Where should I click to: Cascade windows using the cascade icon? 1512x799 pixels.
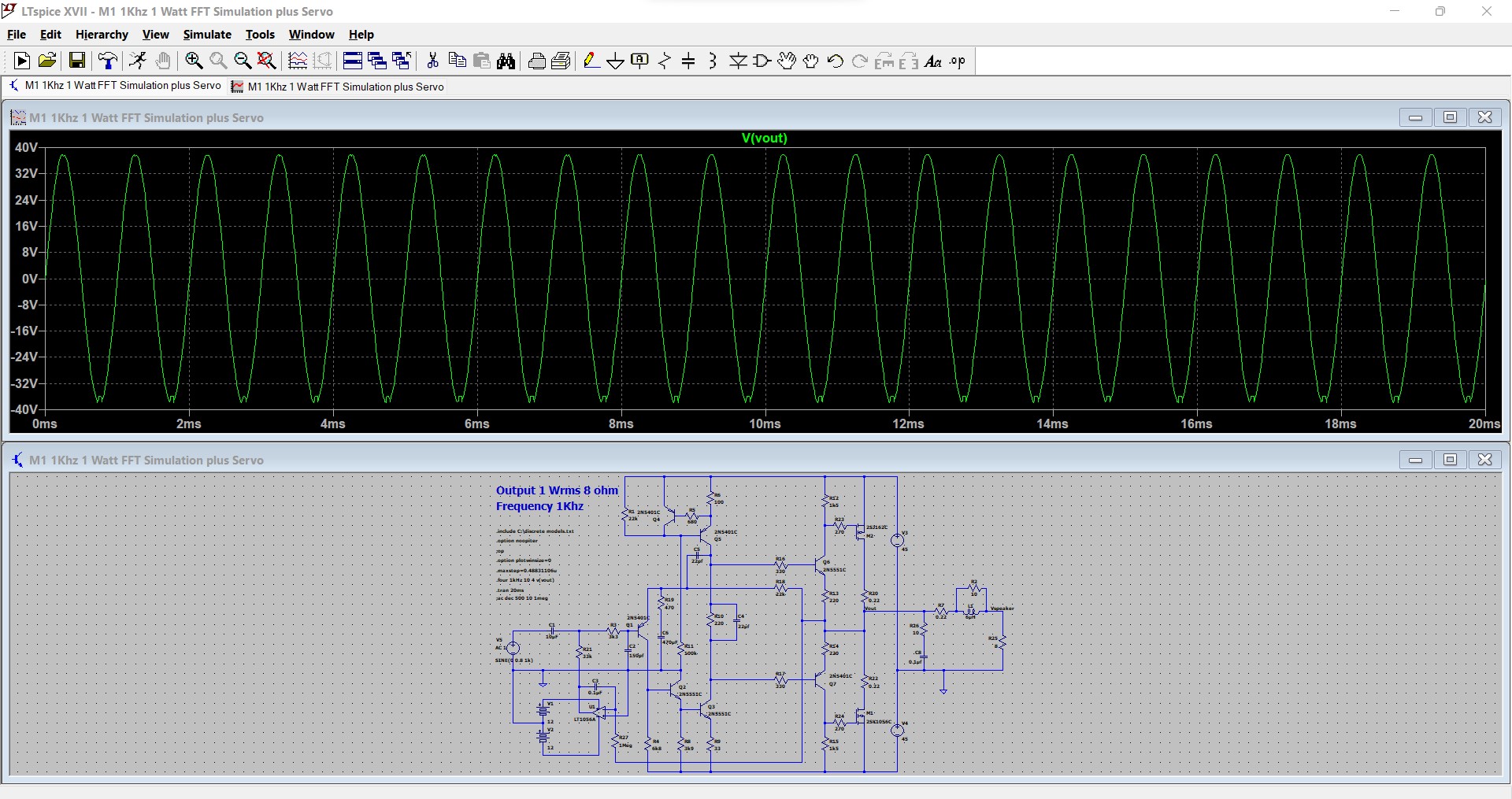point(377,61)
